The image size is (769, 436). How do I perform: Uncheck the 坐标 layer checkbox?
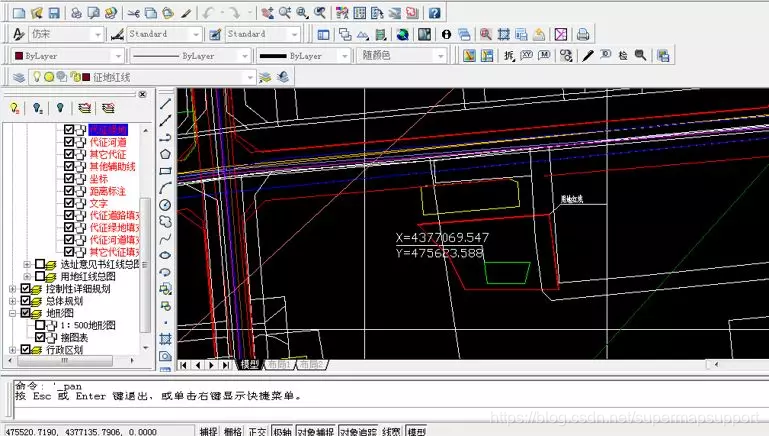pyautogui.click(x=69, y=179)
